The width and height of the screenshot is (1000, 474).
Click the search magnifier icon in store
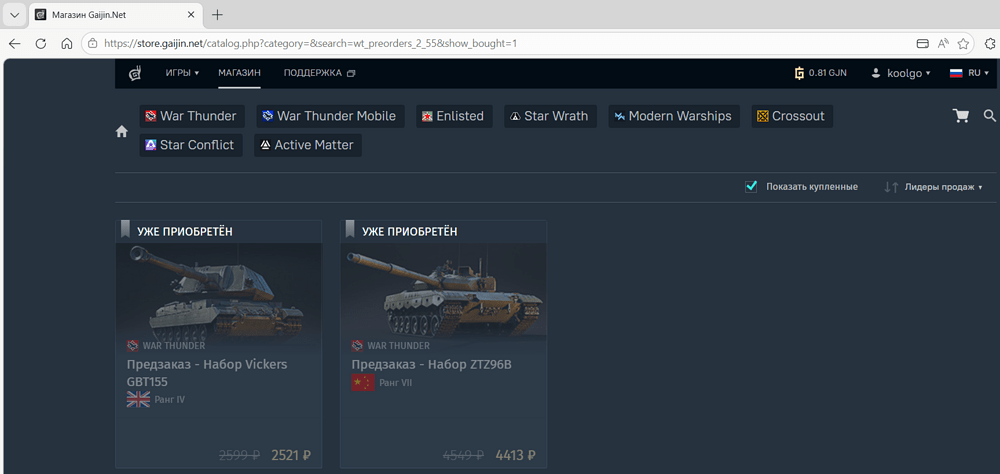click(989, 116)
